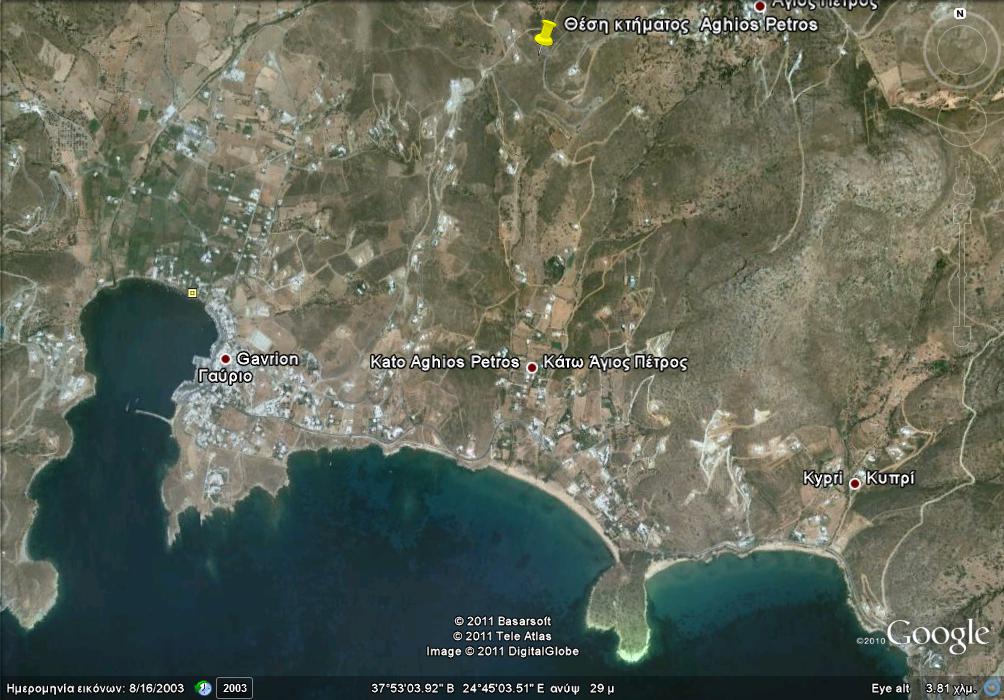Click the Move joystick circle below the compass
The width and height of the screenshot is (1004, 700).
point(961,122)
